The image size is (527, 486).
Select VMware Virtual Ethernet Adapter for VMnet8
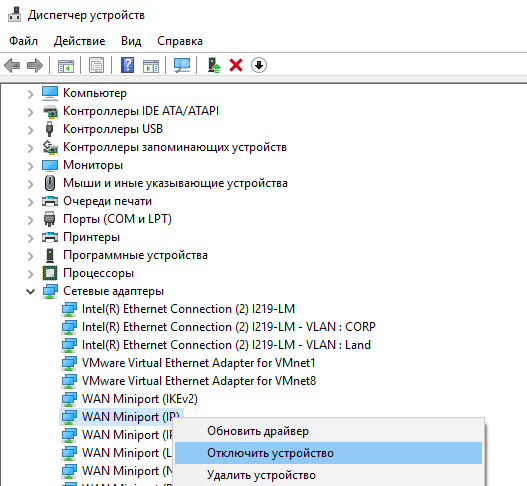(x=199, y=381)
